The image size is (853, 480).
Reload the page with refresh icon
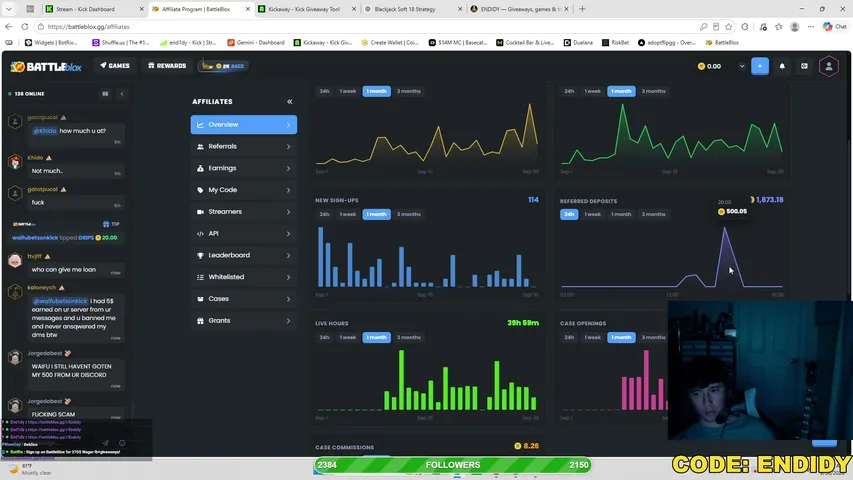(x=24, y=26)
